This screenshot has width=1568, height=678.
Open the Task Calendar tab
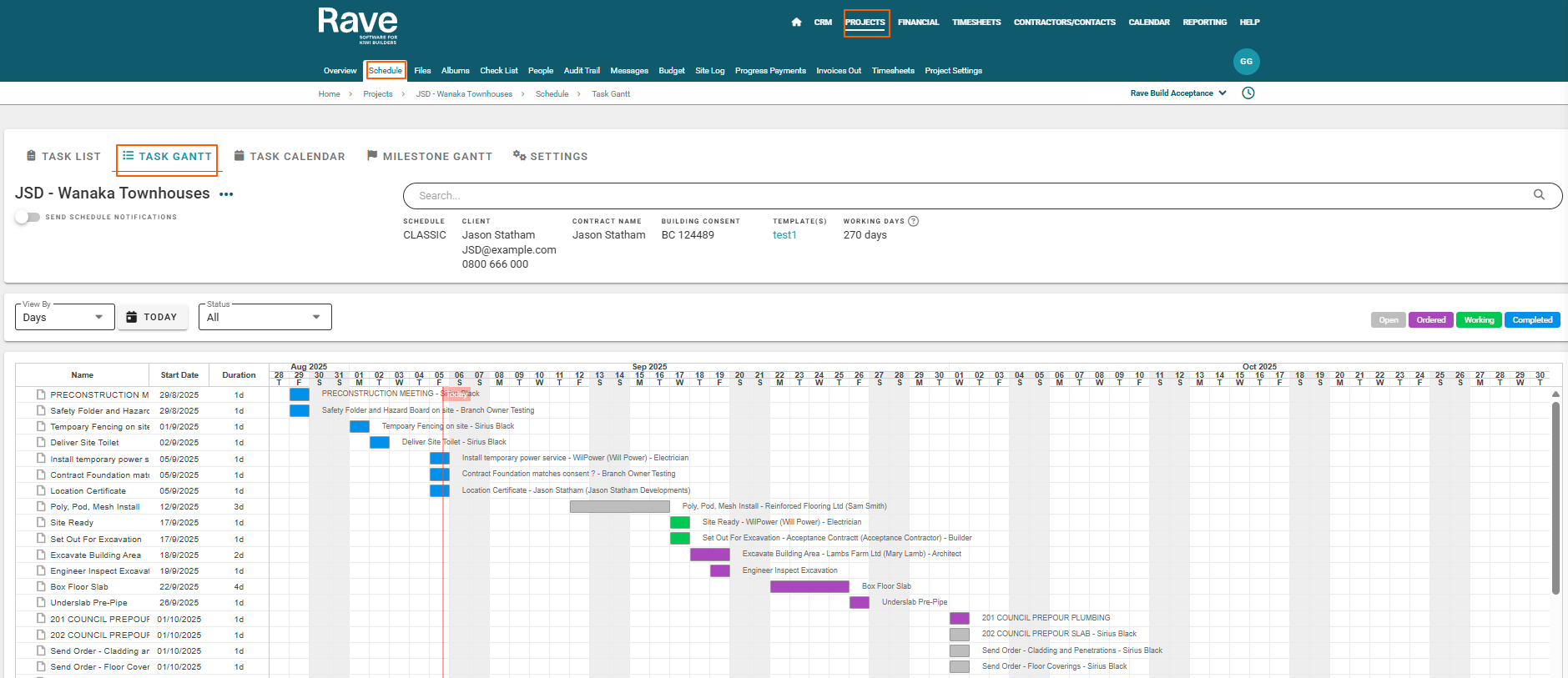pyautogui.click(x=289, y=156)
